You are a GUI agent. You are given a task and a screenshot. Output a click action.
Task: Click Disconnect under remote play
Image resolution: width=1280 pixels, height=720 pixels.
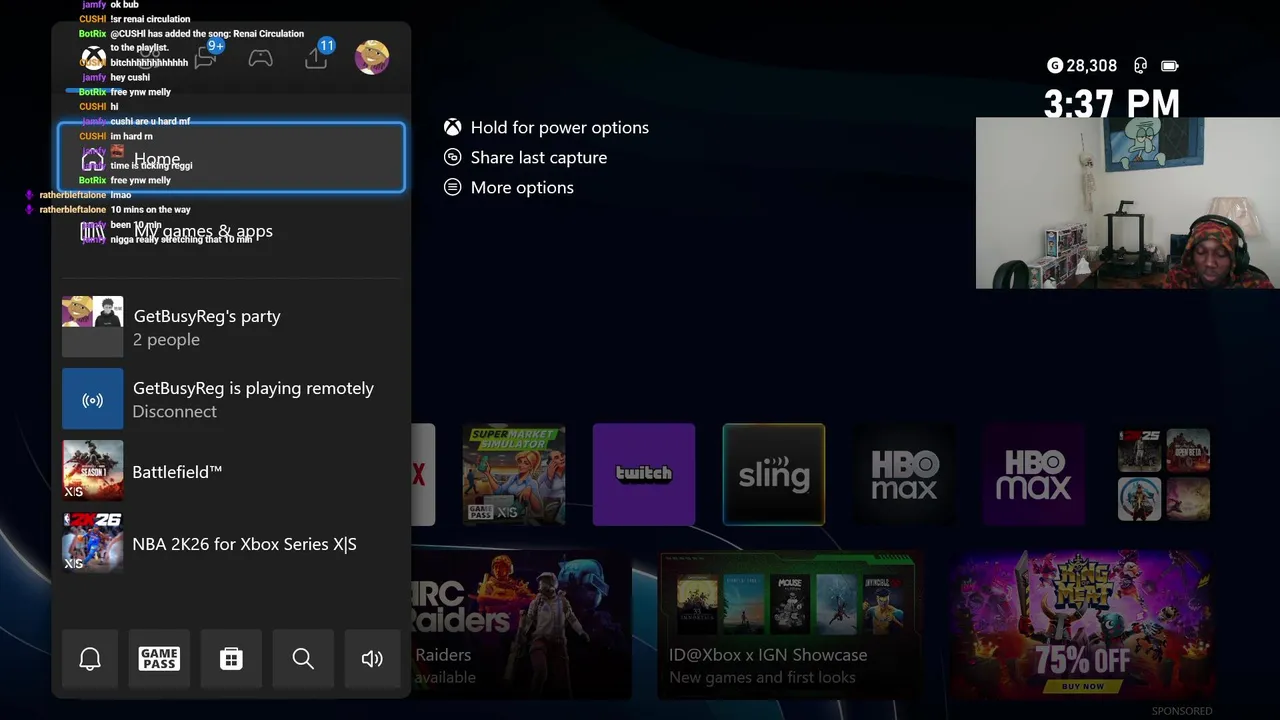point(174,412)
